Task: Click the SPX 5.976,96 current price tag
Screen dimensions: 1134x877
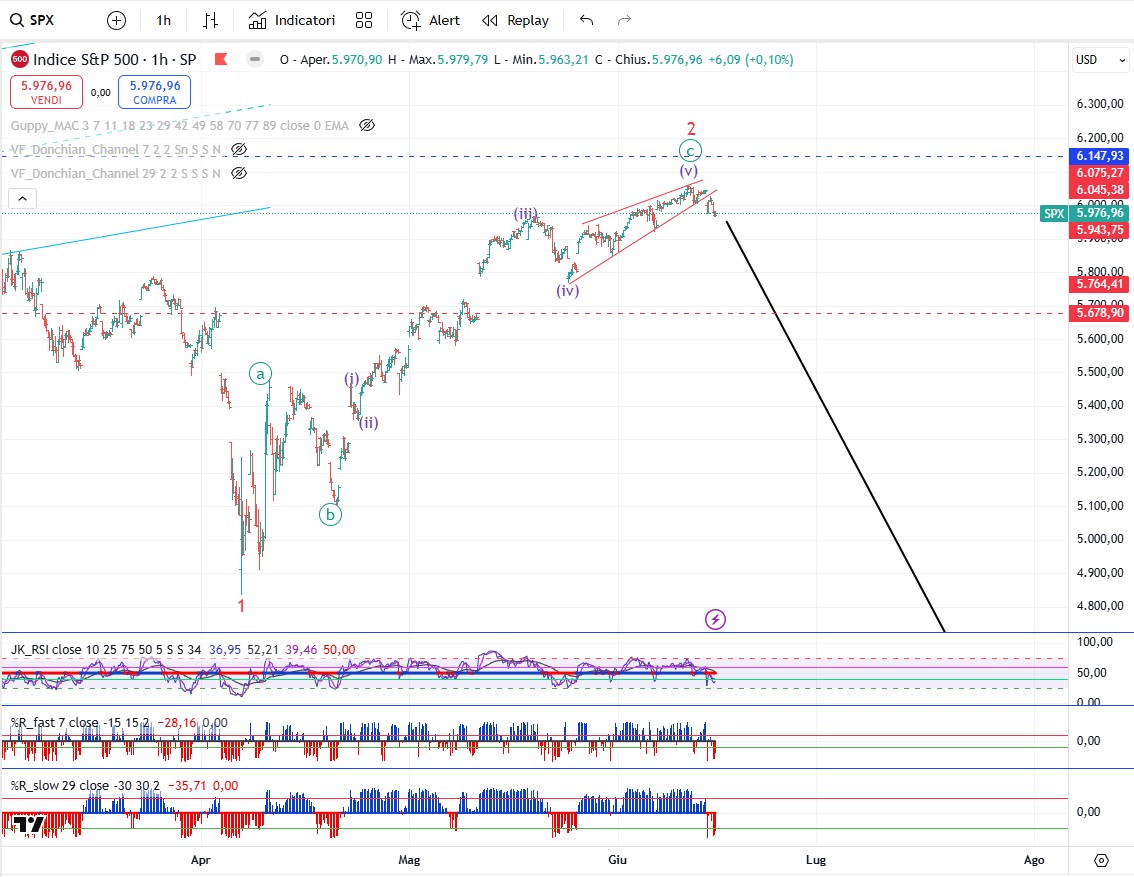Action: pyautogui.click(x=1084, y=213)
